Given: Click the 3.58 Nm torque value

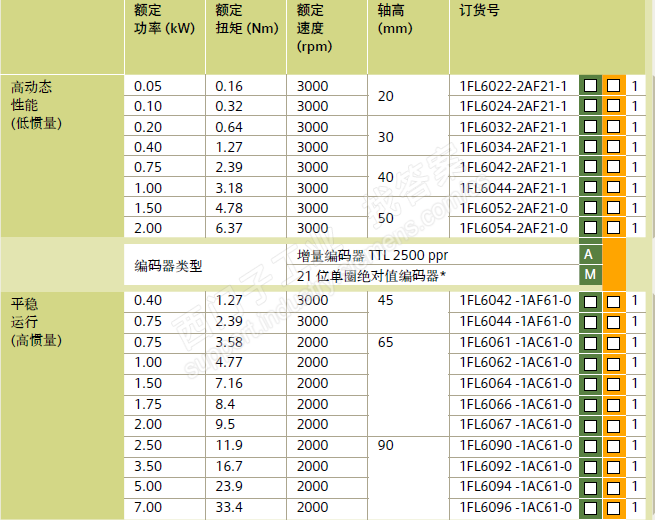Looking at the screenshot, I should click(229, 342).
